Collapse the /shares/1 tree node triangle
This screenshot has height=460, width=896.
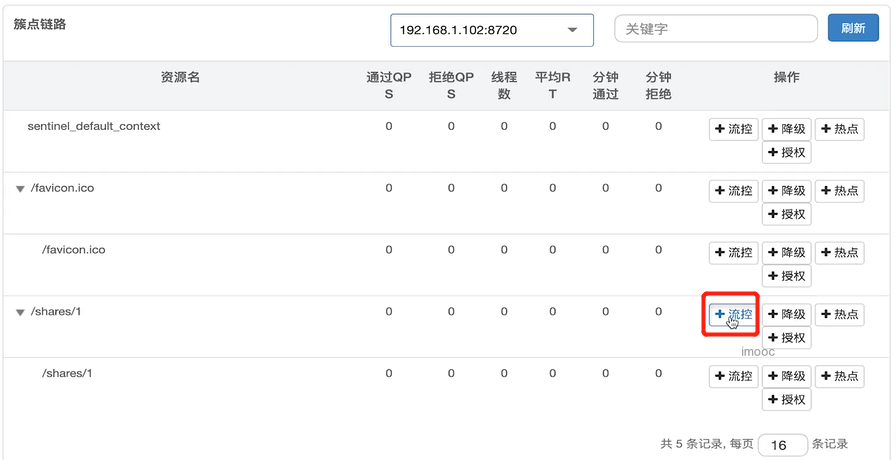coord(20,313)
